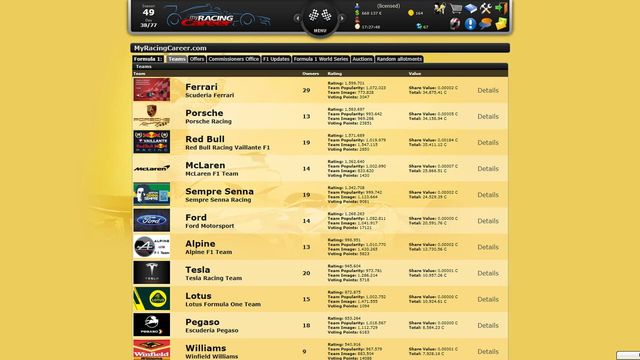Image resolution: width=640 pixels, height=360 pixels.
Task: Click the Porsche team logo
Action: pyautogui.click(x=151, y=116)
